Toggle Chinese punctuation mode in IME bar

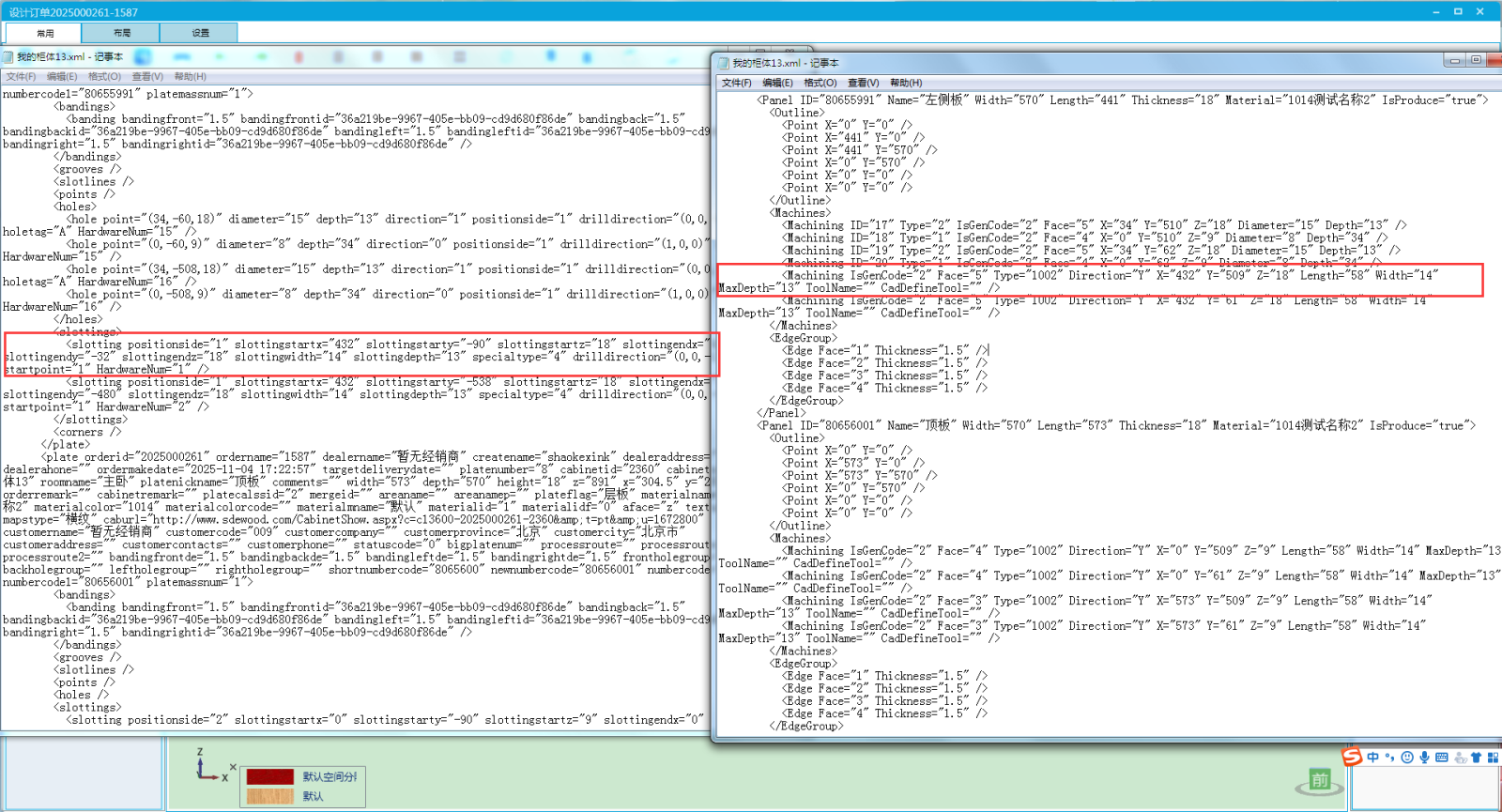click(1390, 758)
